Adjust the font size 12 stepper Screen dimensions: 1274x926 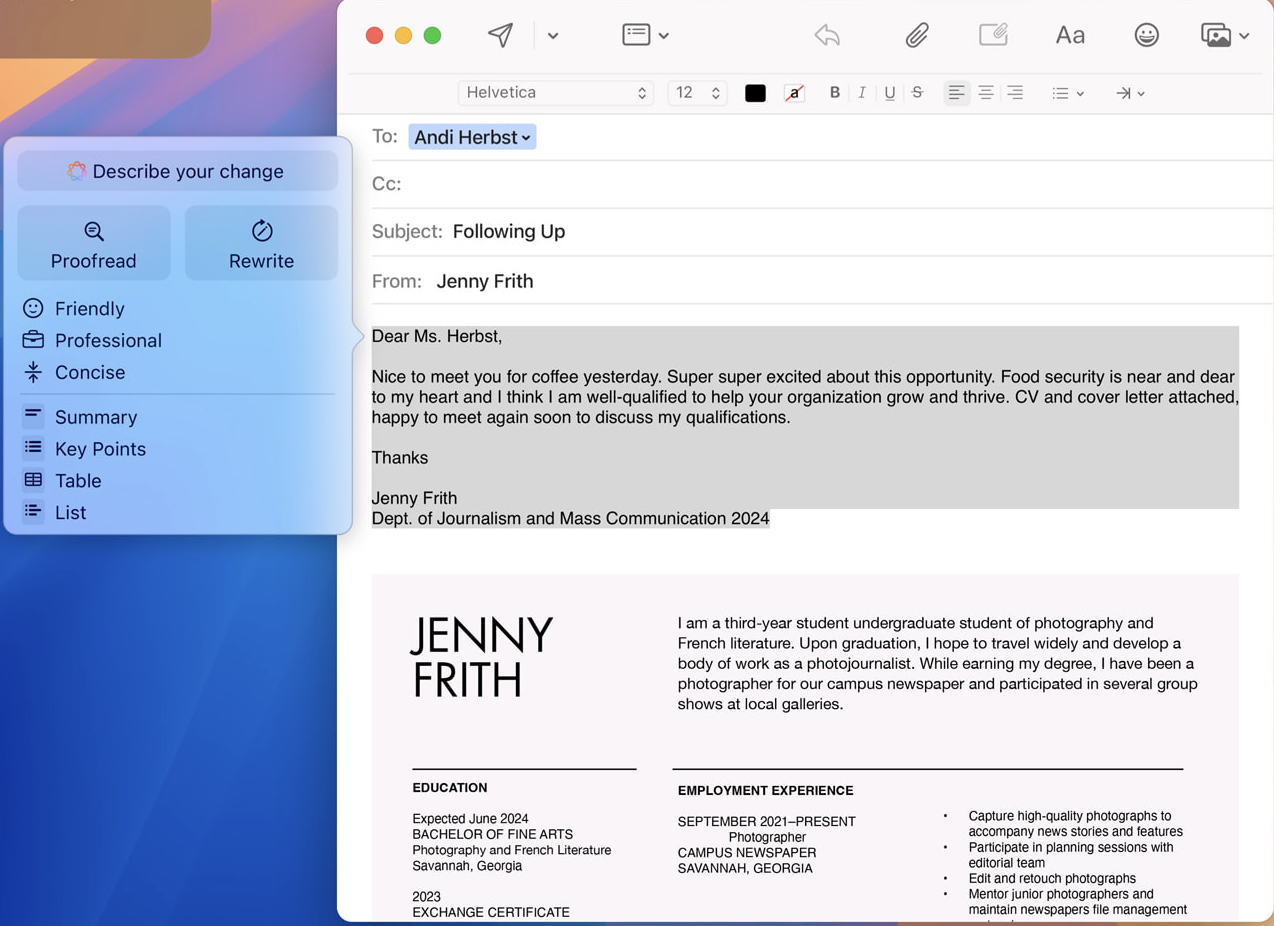715,93
